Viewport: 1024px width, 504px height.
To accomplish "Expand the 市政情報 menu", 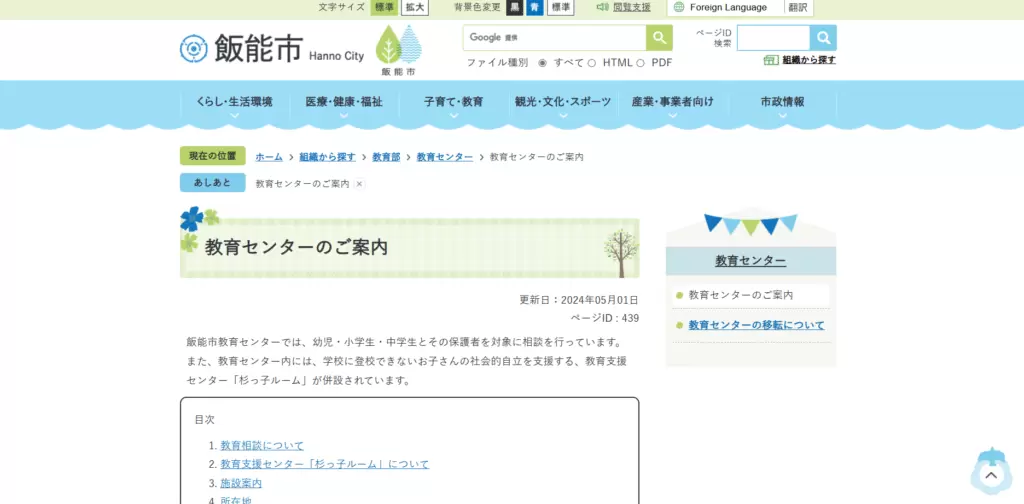I will 782,104.
